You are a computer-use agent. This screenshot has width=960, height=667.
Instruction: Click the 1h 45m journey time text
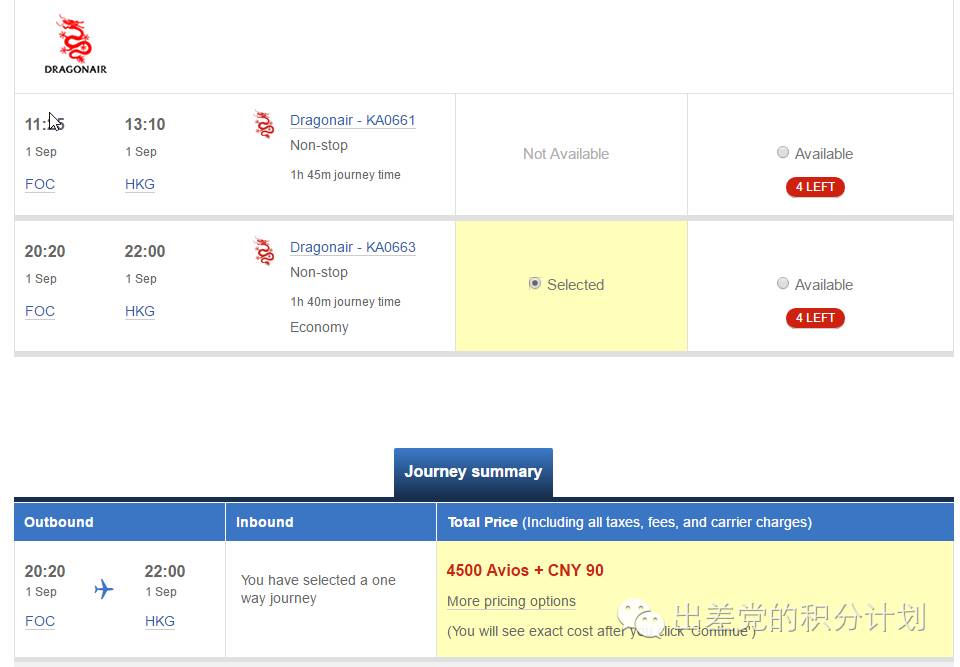pos(345,175)
